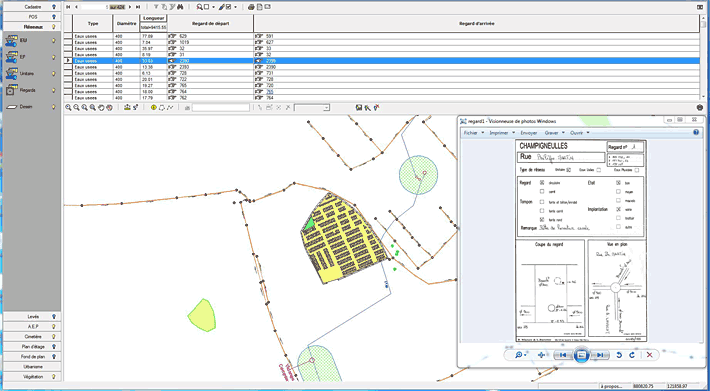This screenshot has width=710, height=391.
Task: Open dropdown arrow beside the square selection tool
Action: click(213, 7)
